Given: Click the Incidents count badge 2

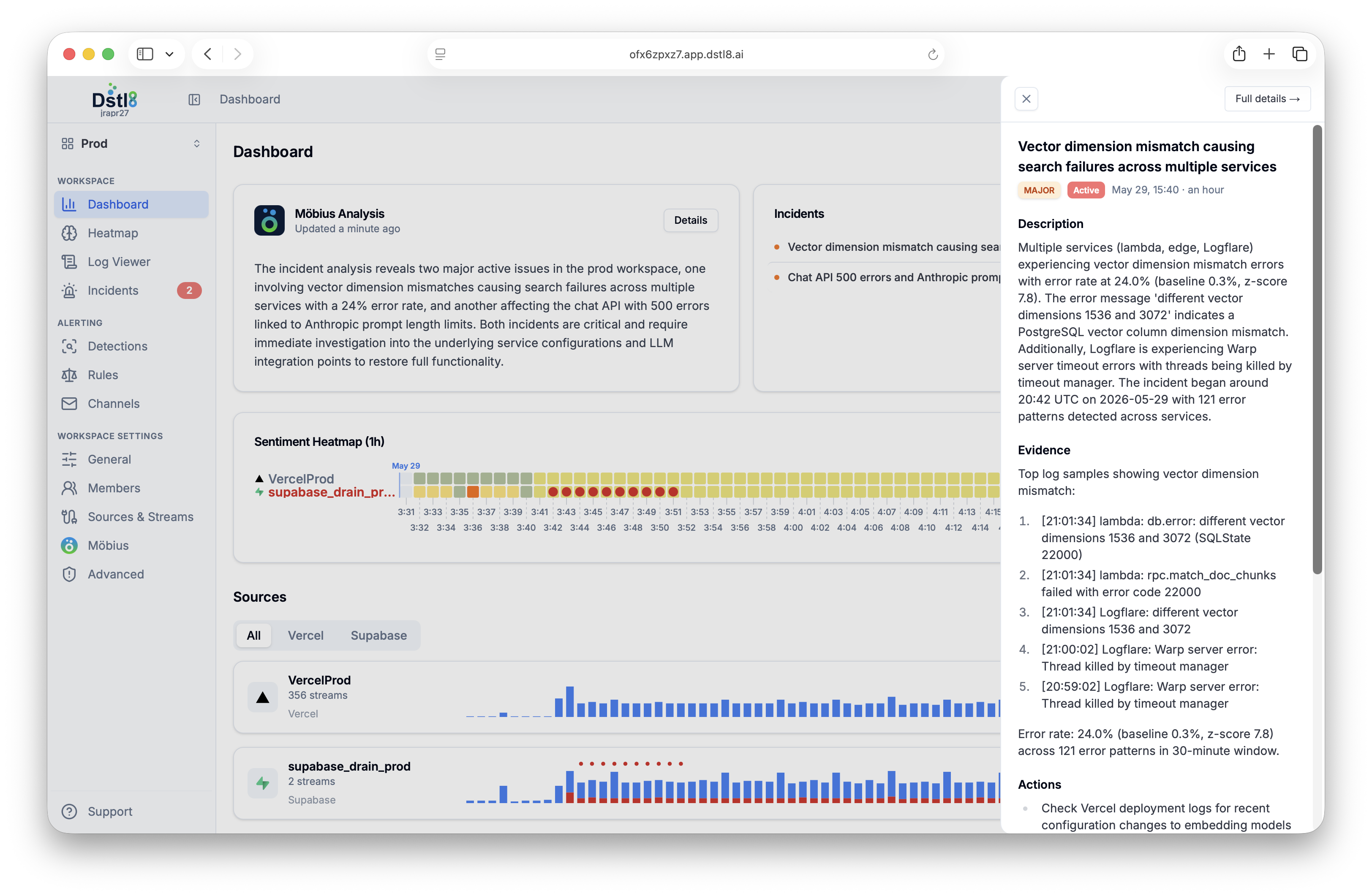Looking at the screenshot, I should click(x=189, y=291).
